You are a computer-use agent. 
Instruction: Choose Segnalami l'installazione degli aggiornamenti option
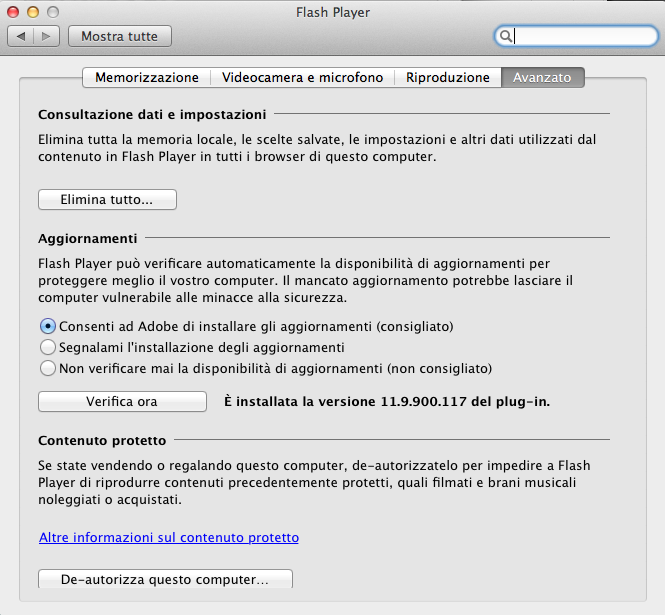pos(47,347)
